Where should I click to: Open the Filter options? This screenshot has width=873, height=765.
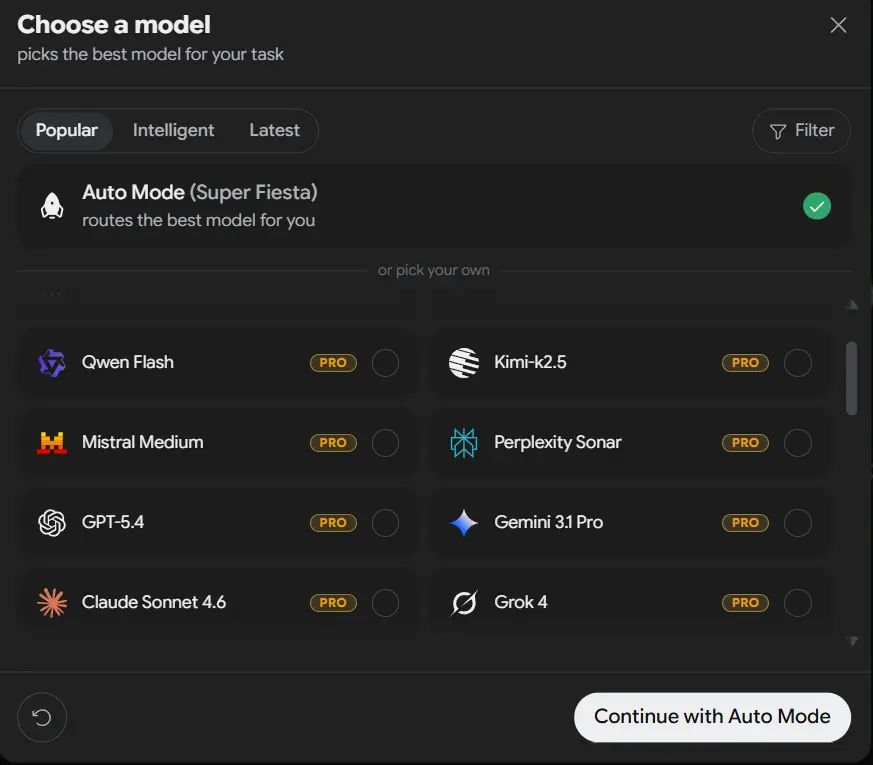coord(801,131)
